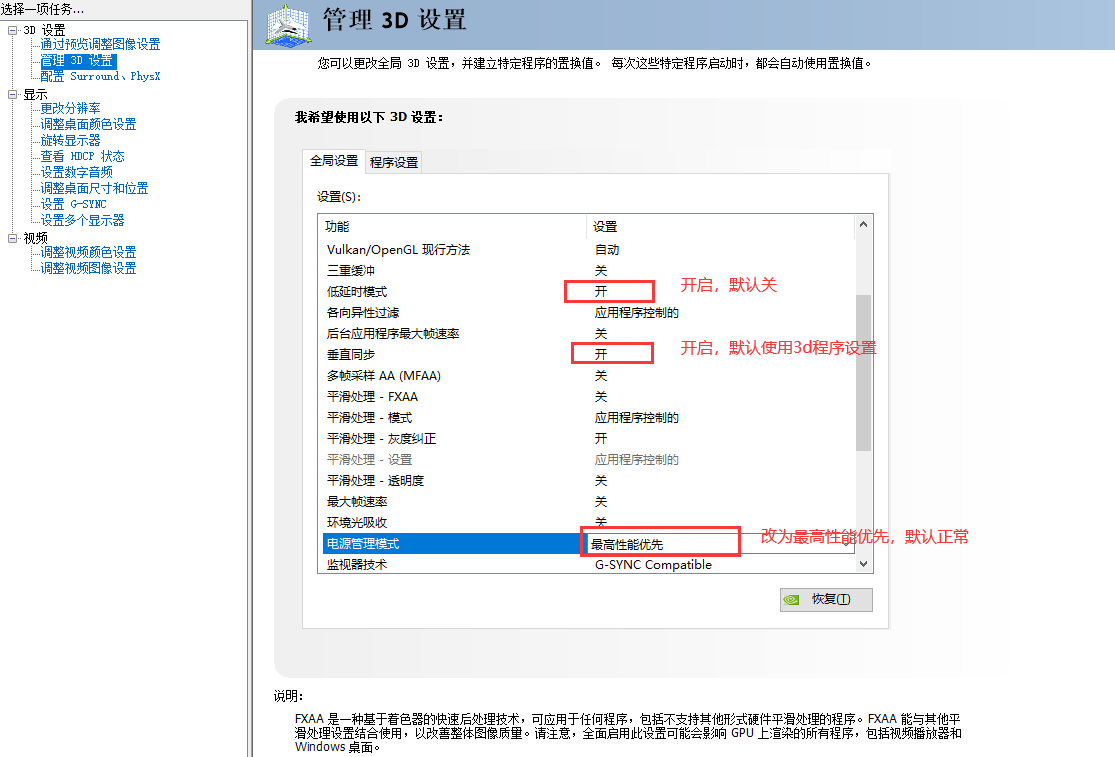Open 设置数字音频 page

click(x=76, y=173)
